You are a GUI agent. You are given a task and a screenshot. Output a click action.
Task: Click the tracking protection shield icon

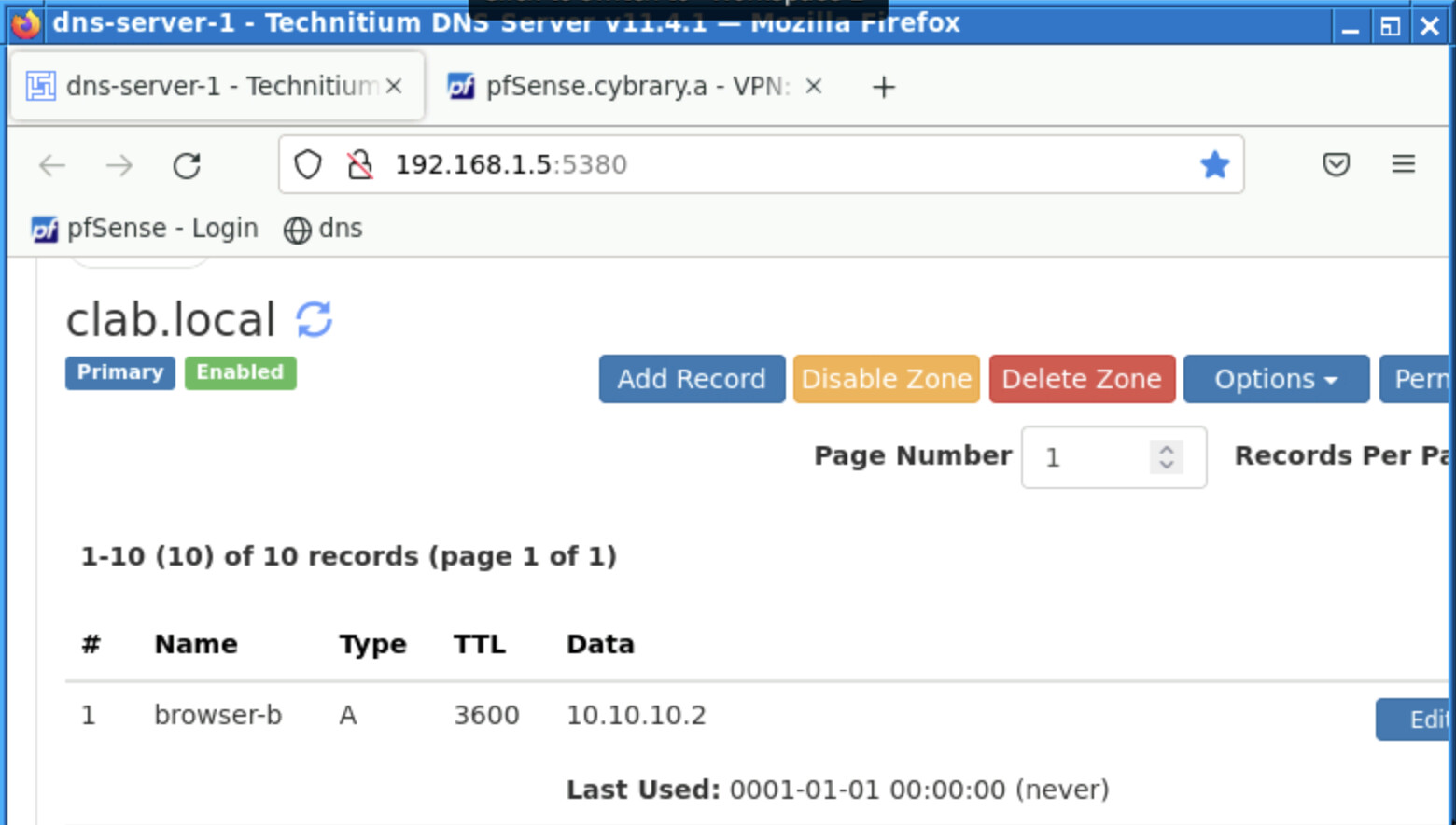[x=308, y=165]
